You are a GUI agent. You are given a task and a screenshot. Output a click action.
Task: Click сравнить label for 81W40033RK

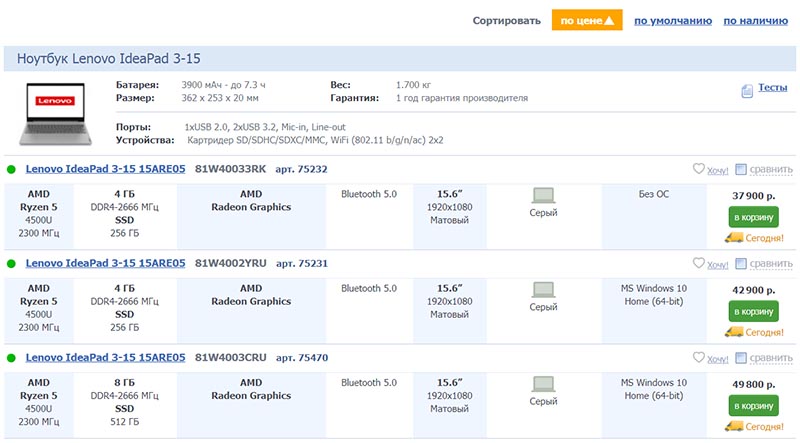(771, 169)
